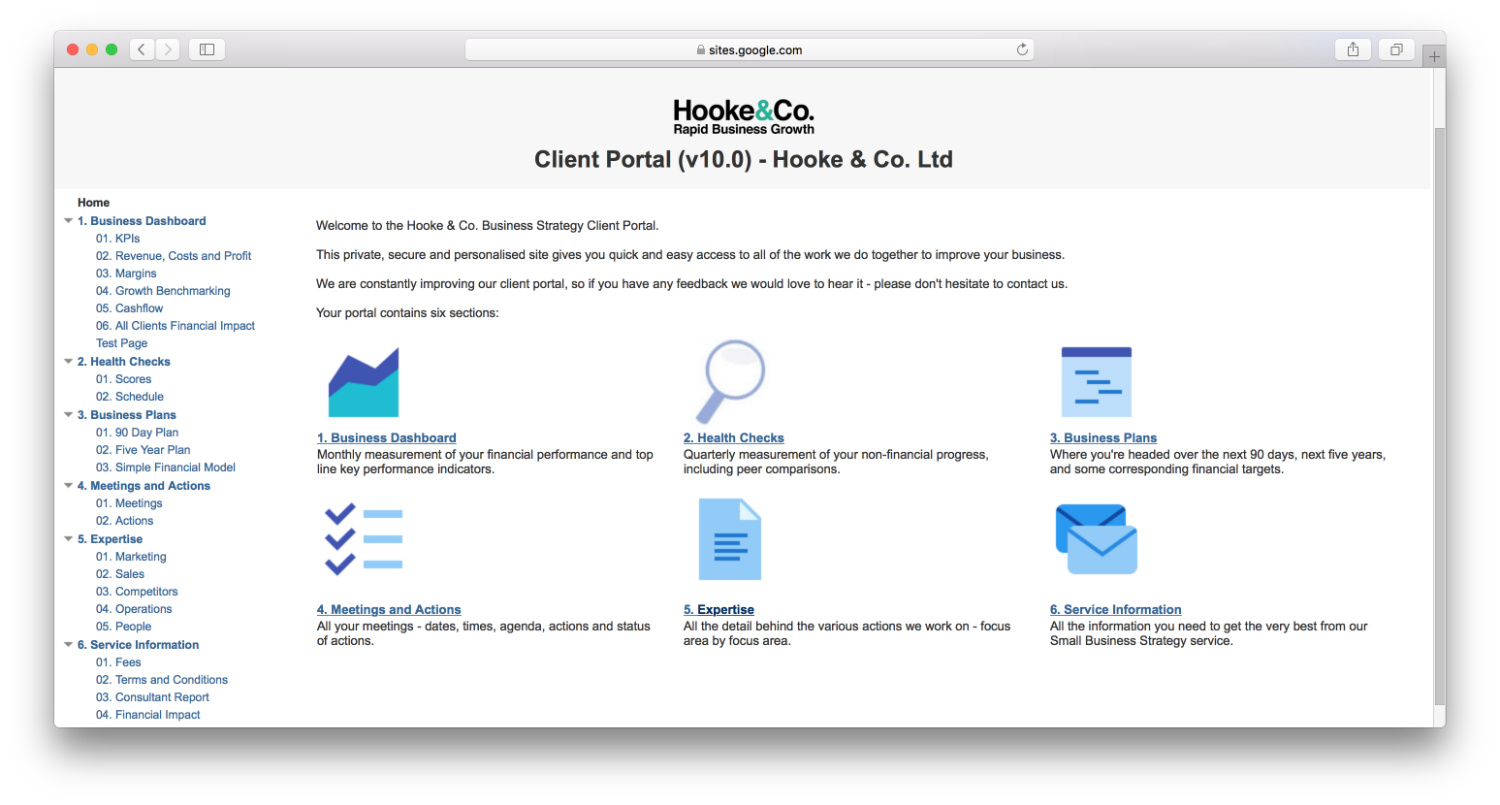Open 05. Cashflow page
Viewport: 1500px width, 805px height.
coord(130,309)
